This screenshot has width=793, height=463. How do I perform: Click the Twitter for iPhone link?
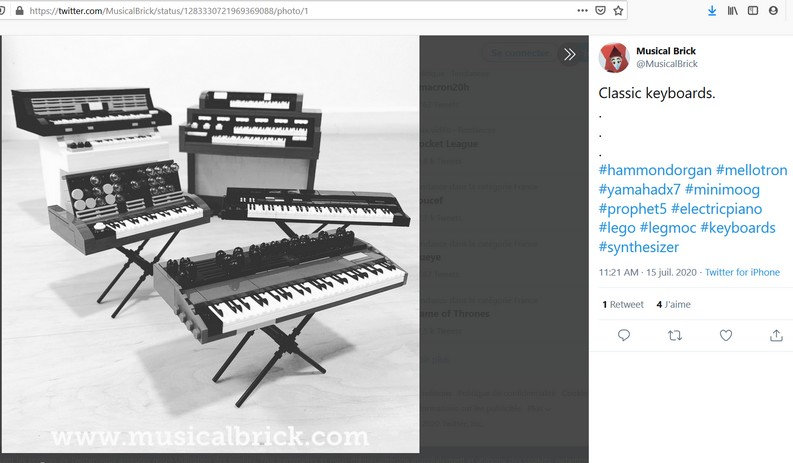(742, 272)
